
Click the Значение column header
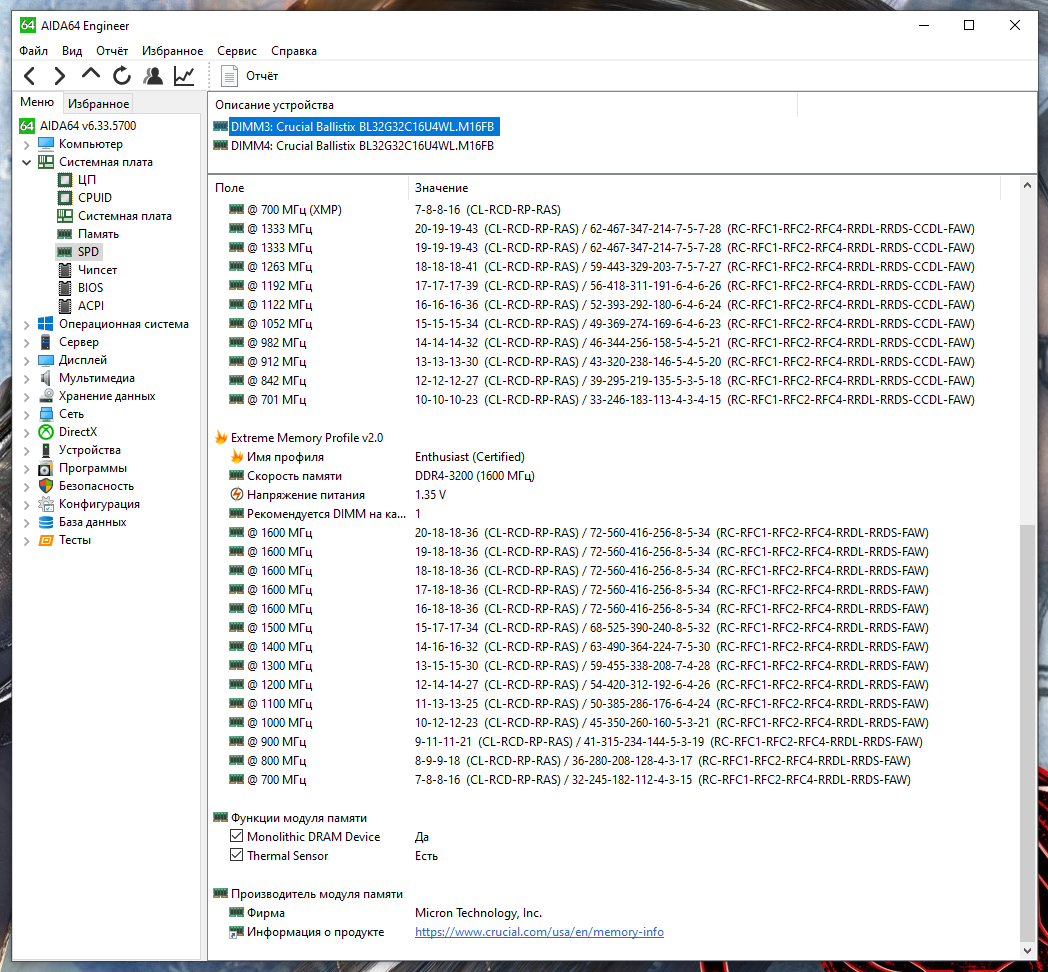pos(704,188)
